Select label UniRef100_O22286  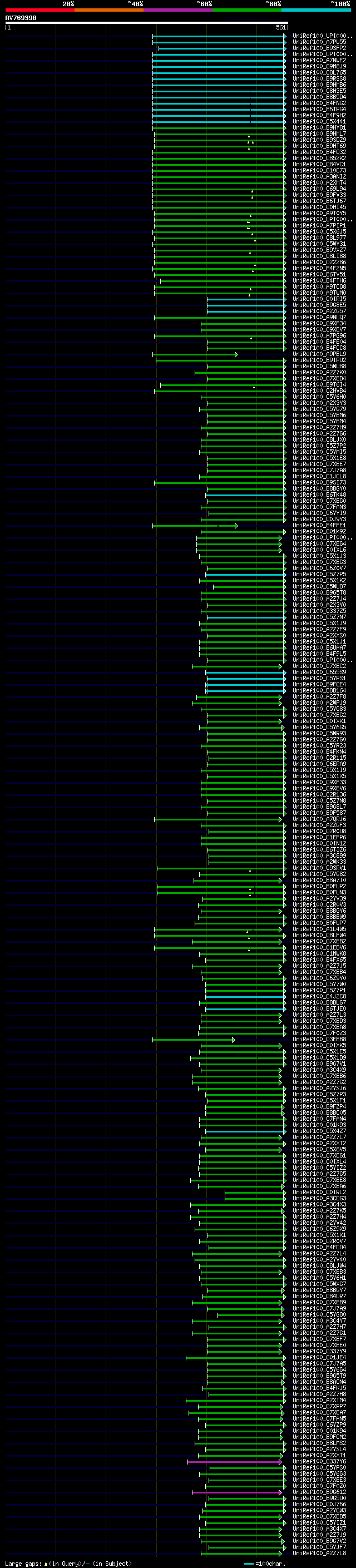(x=319, y=263)
